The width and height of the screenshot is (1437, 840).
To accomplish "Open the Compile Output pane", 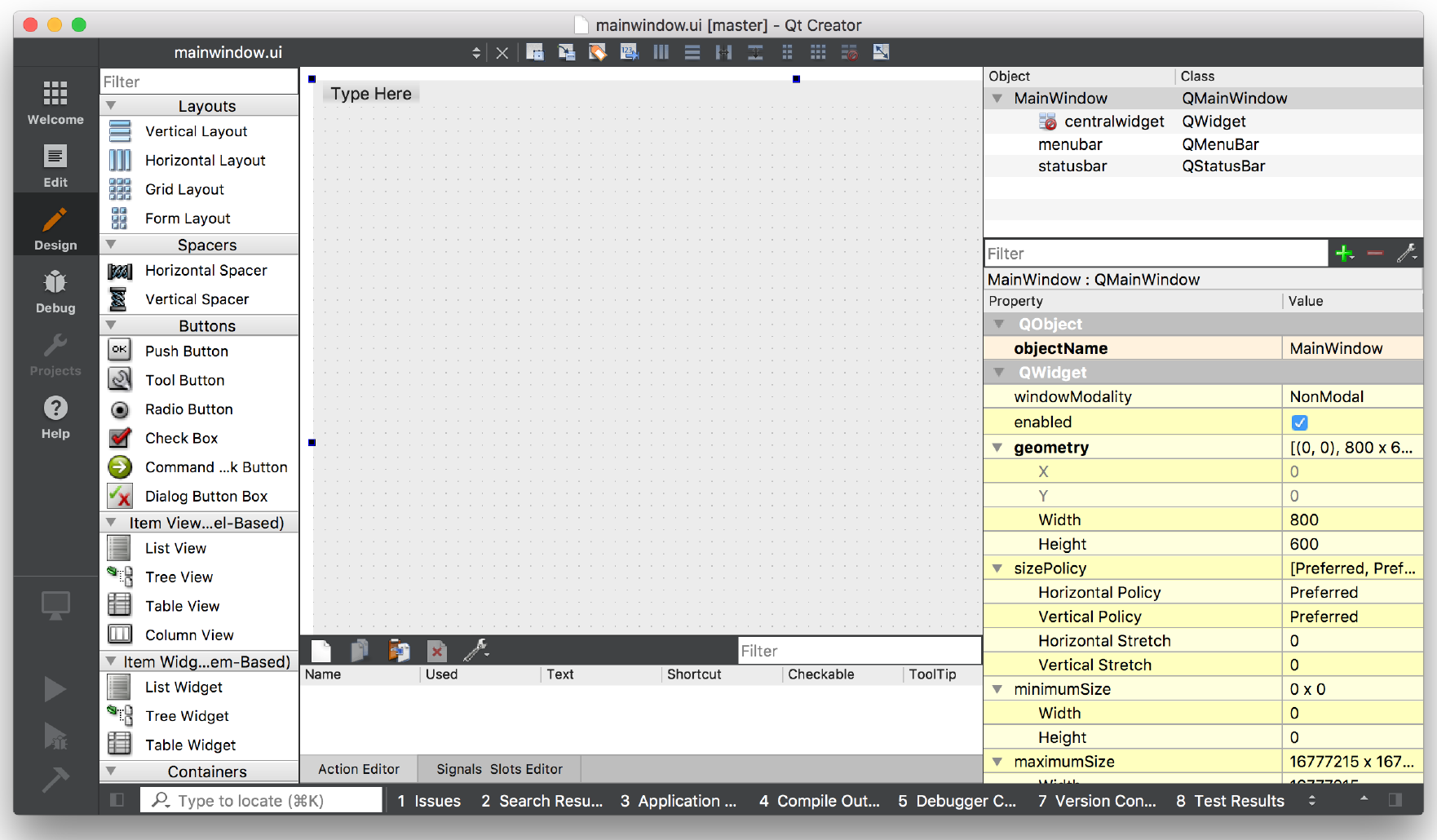I will [820, 801].
